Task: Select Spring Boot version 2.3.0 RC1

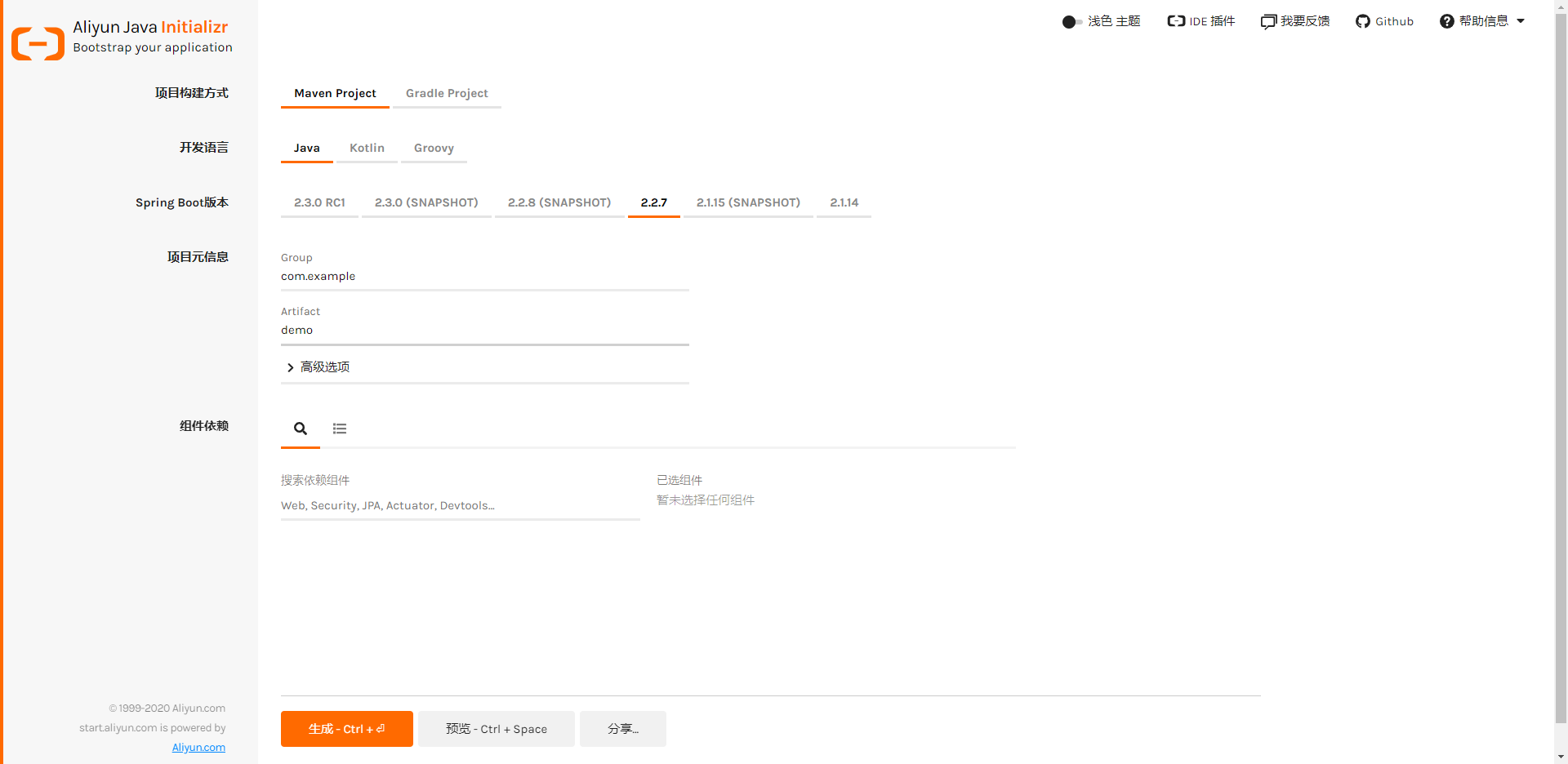Action: tap(319, 202)
